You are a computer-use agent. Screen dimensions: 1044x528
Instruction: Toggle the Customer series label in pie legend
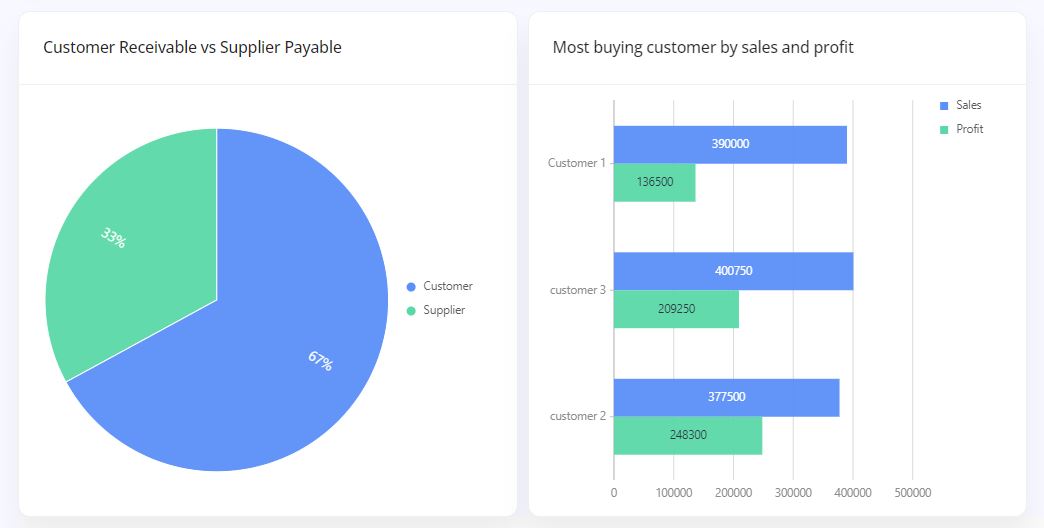(x=447, y=286)
